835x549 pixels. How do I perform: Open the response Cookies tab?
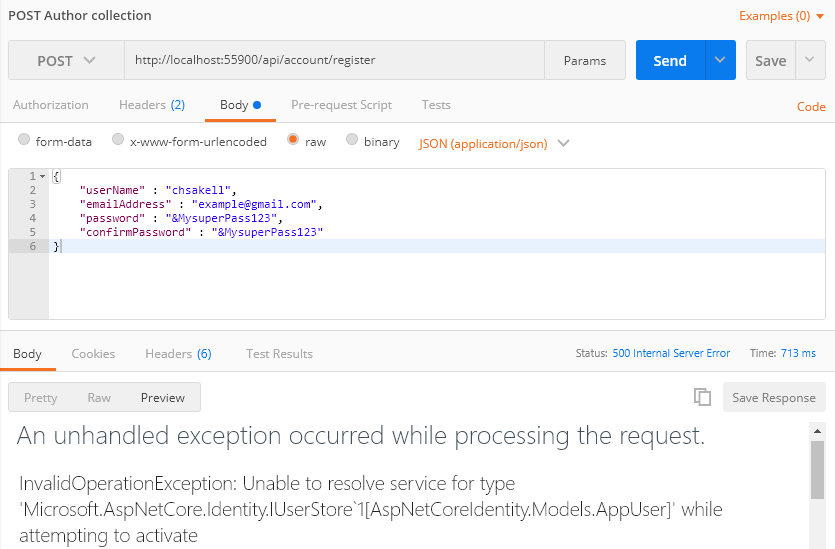tap(93, 354)
